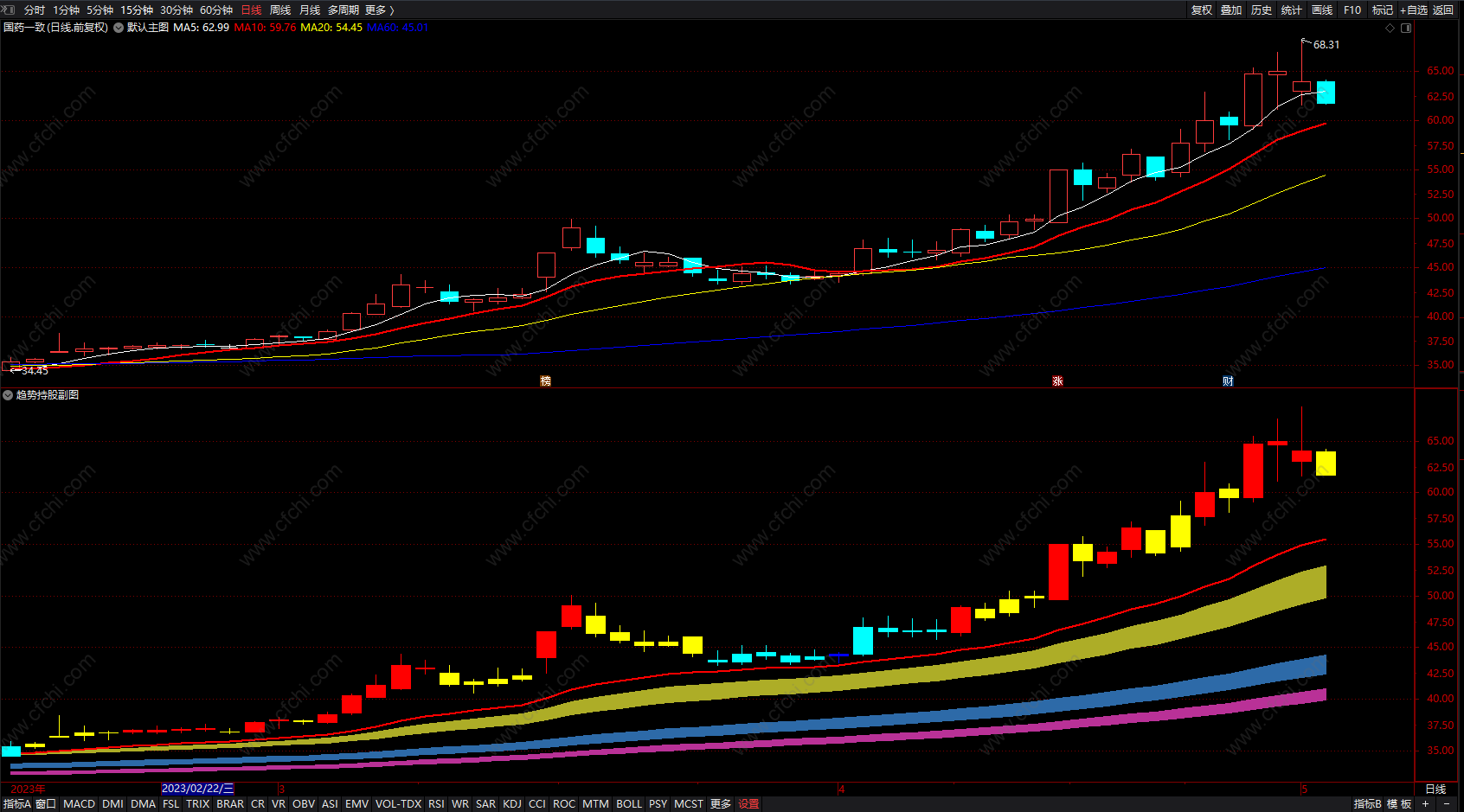This screenshot has height=812, width=1464.
Task: Click the 34.45 low price label
Action: click(x=35, y=371)
